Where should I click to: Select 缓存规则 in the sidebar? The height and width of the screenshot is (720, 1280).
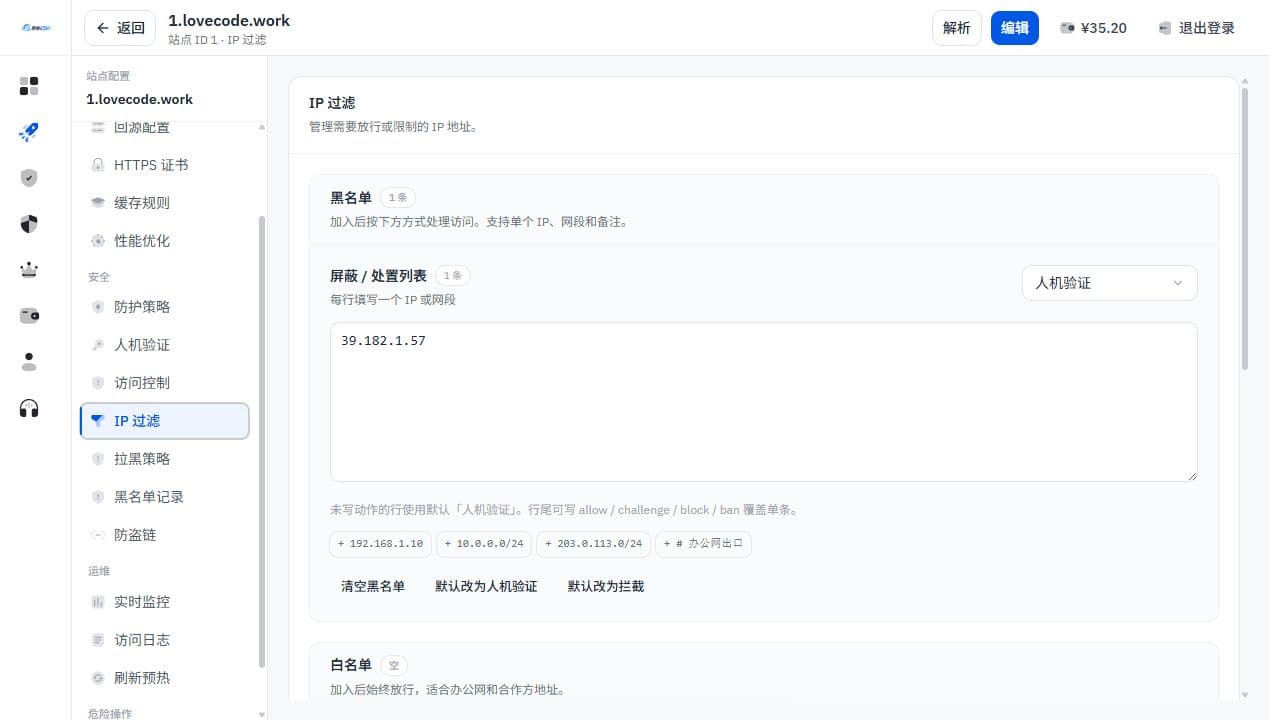[165, 203]
